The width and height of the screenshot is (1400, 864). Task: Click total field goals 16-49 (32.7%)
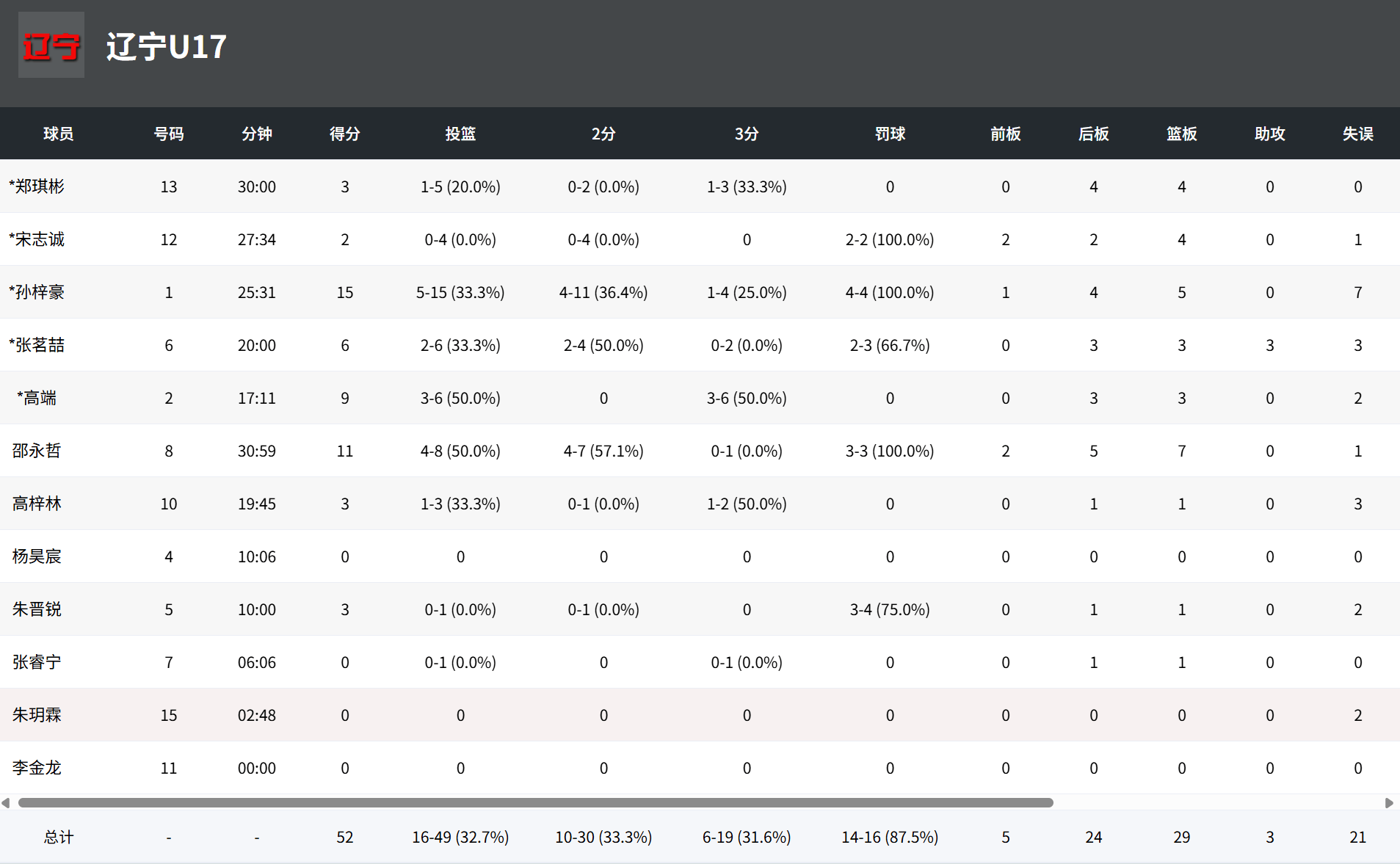pos(460,837)
